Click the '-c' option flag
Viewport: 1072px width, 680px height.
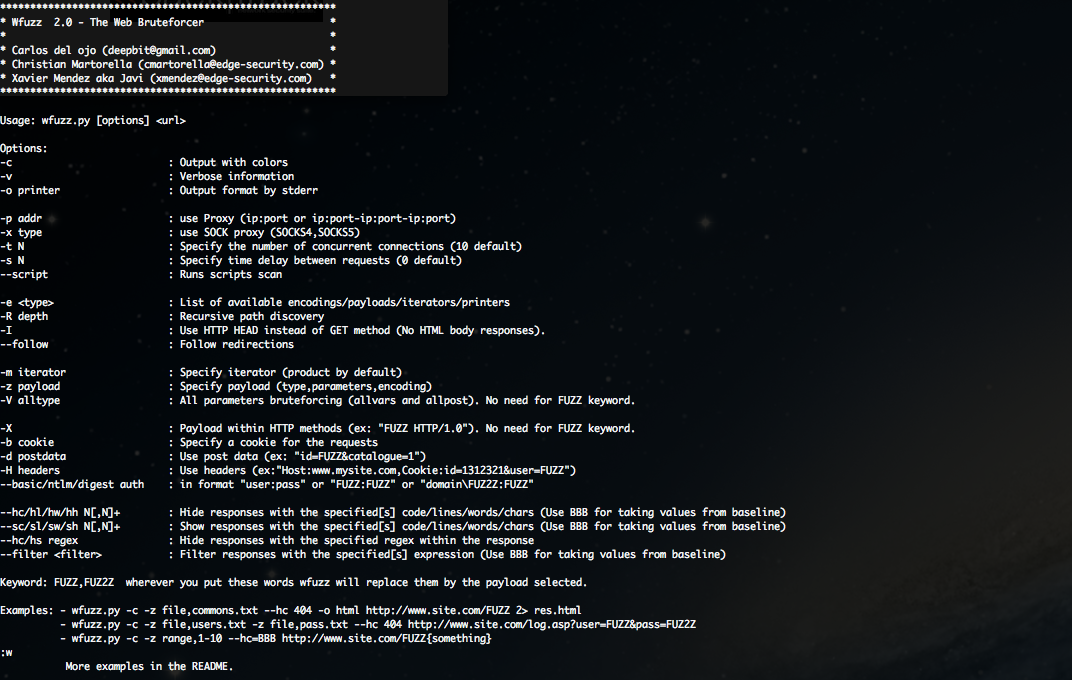[6, 163]
